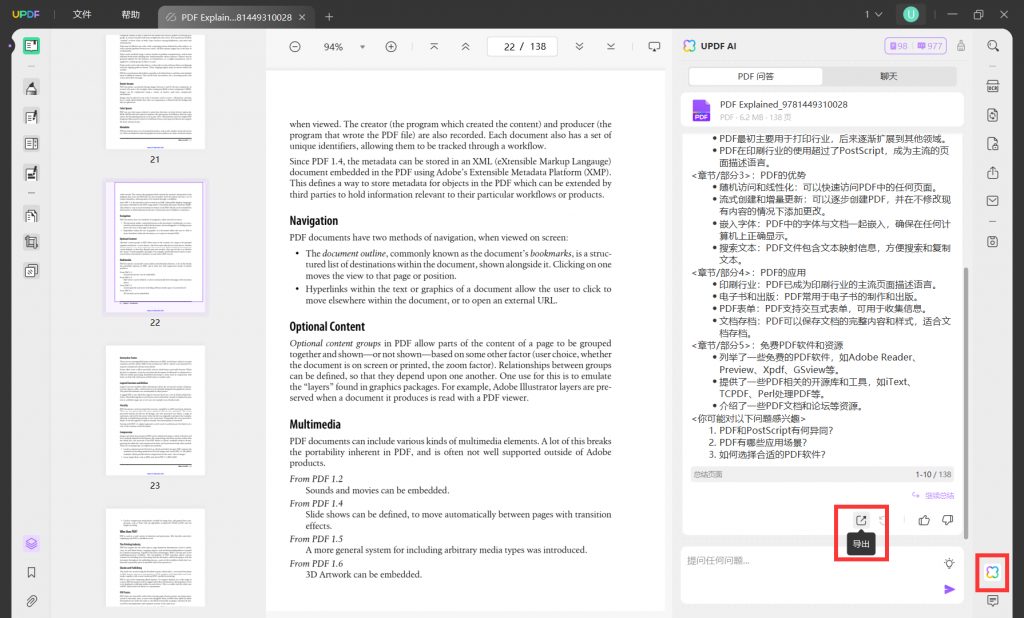Switch to 聊天 tab
This screenshot has width=1024, height=618.
coord(889,76)
